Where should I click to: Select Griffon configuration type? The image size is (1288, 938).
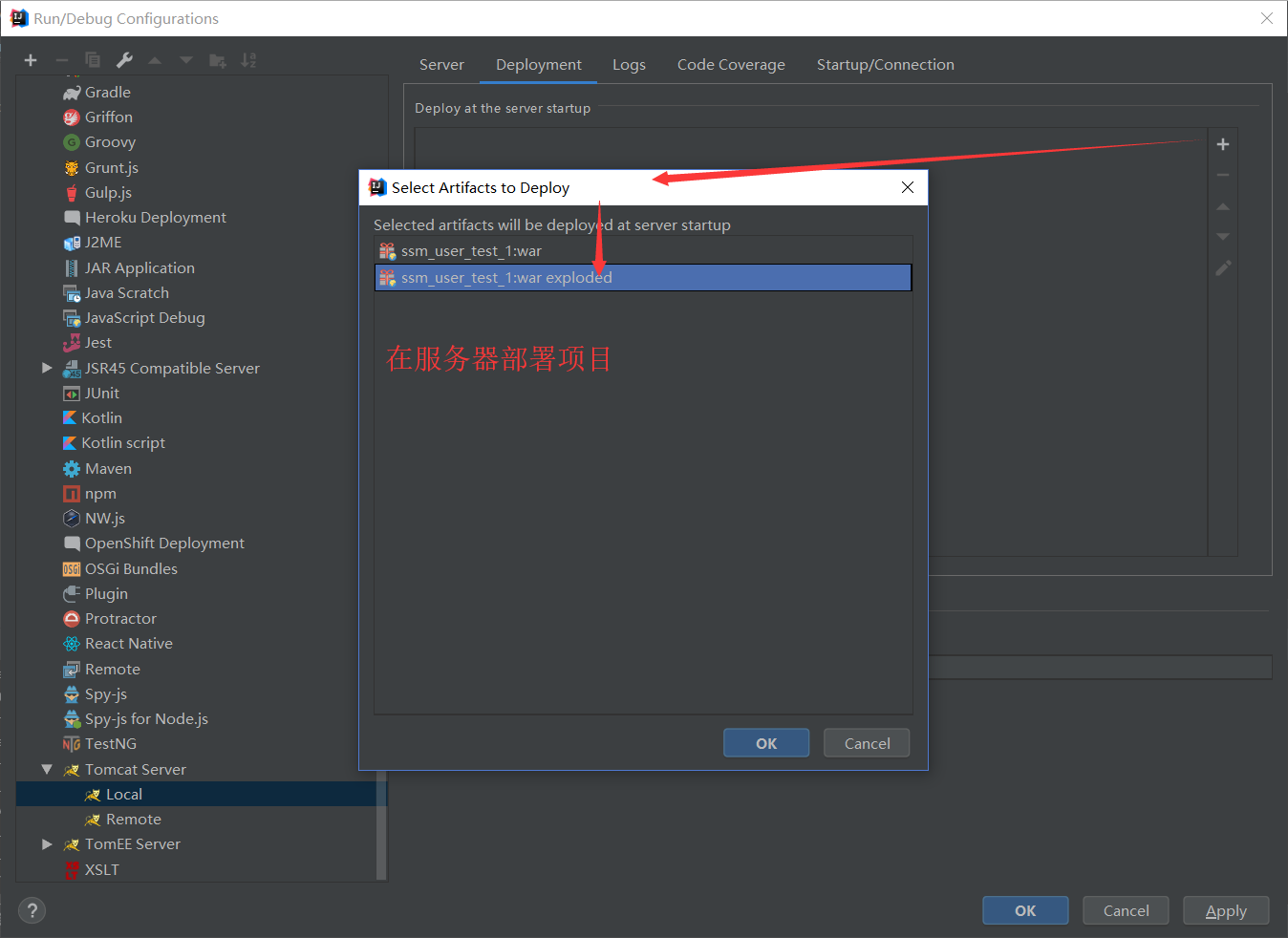point(97,117)
